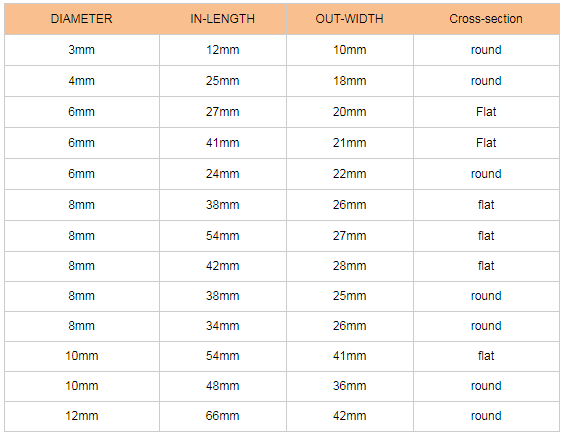This screenshot has height=435, width=564.
Task: Click the 18mm out-width cell
Action: pos(350,81)
